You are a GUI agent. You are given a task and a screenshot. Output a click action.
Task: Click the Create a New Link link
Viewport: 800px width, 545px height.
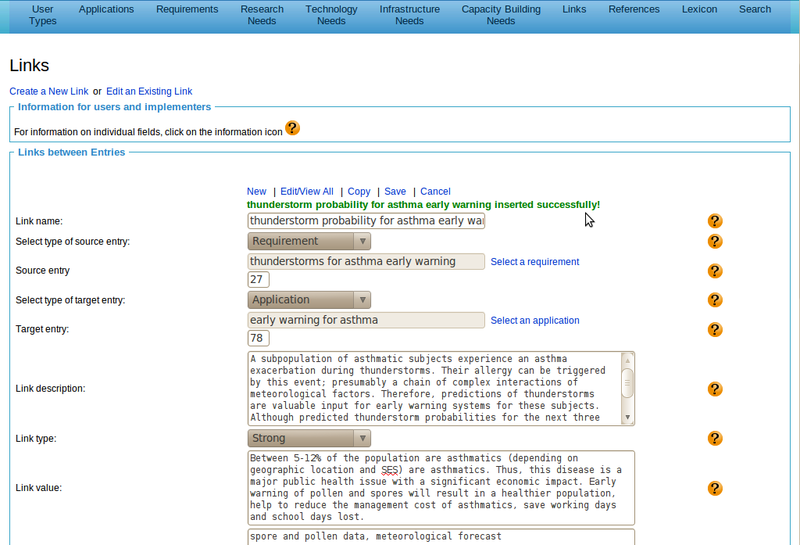49,91
